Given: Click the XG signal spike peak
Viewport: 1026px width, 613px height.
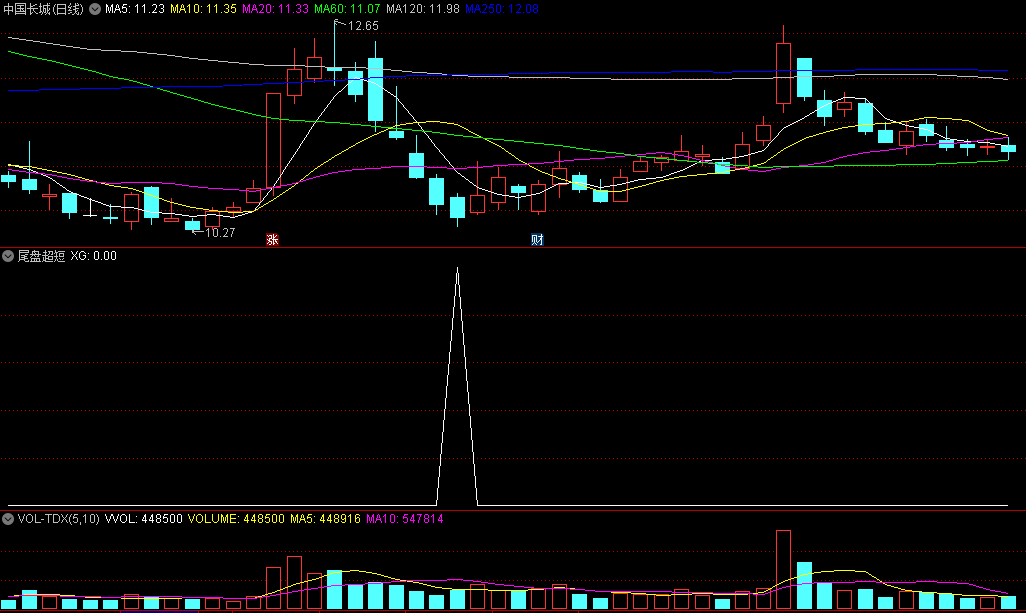Looking at the screenshot, I should point(457,268).
